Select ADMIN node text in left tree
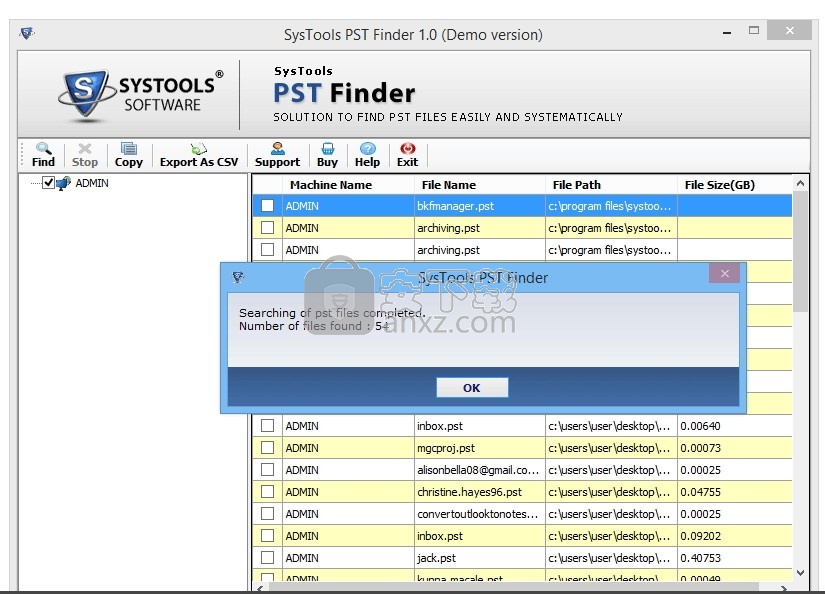The height and width of the screenshot is (594, 825). 92,183
